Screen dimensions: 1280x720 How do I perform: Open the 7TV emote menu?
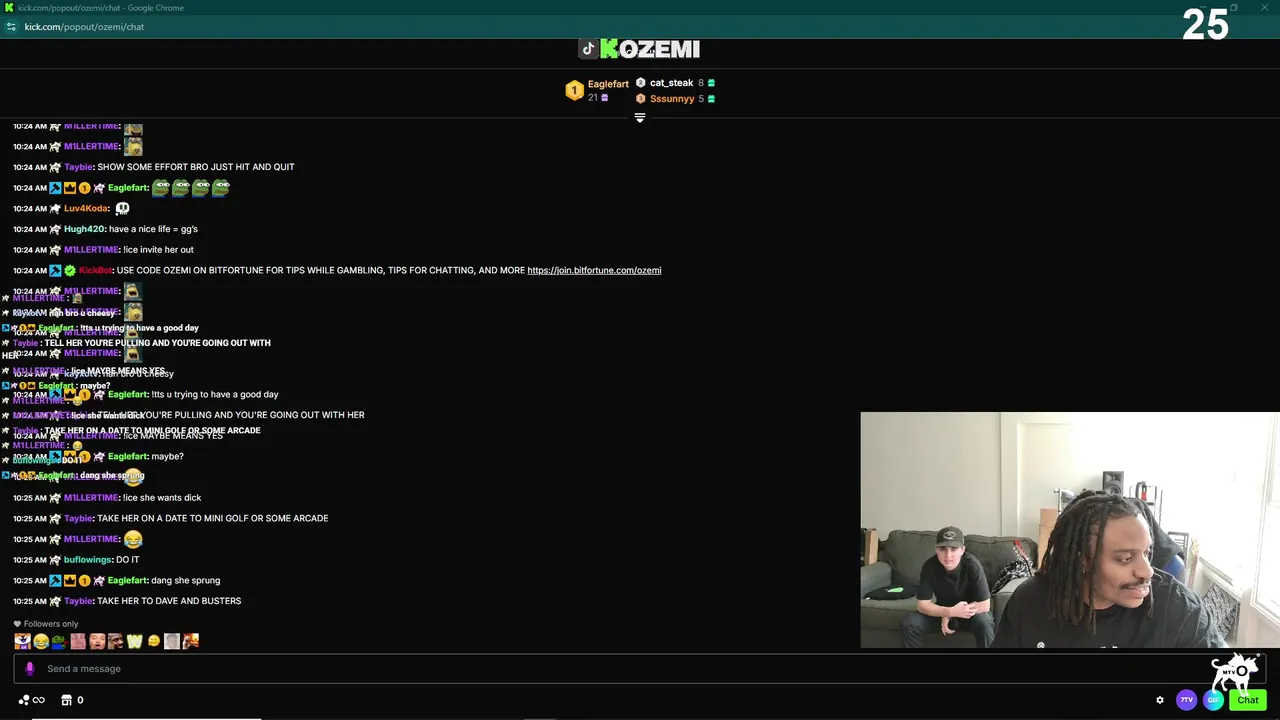(1186, 700)
